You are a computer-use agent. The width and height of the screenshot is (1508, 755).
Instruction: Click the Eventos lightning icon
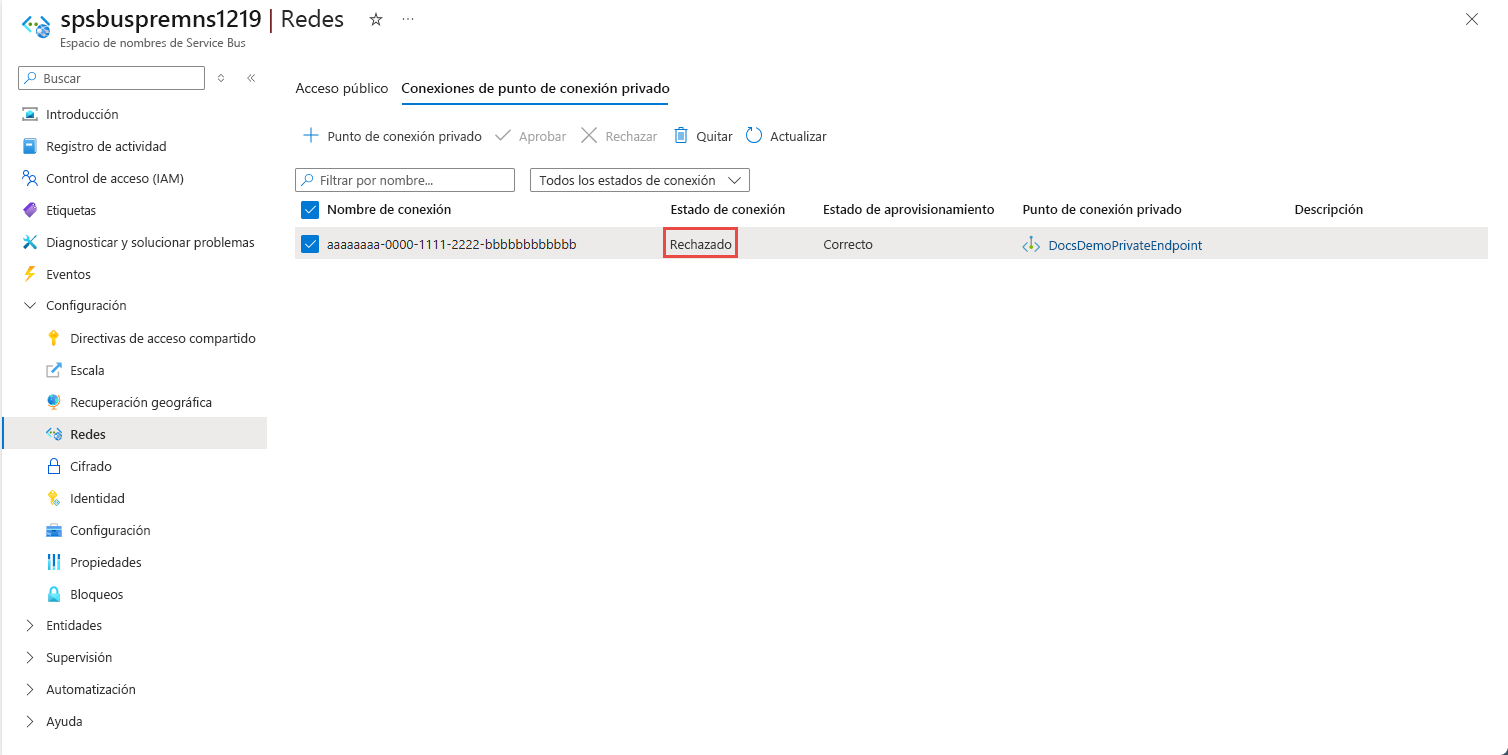29,274
